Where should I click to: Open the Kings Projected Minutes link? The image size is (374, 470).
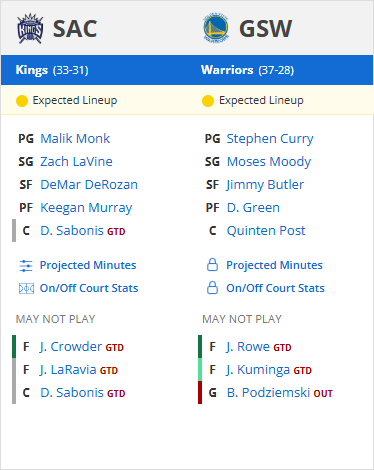88,265
